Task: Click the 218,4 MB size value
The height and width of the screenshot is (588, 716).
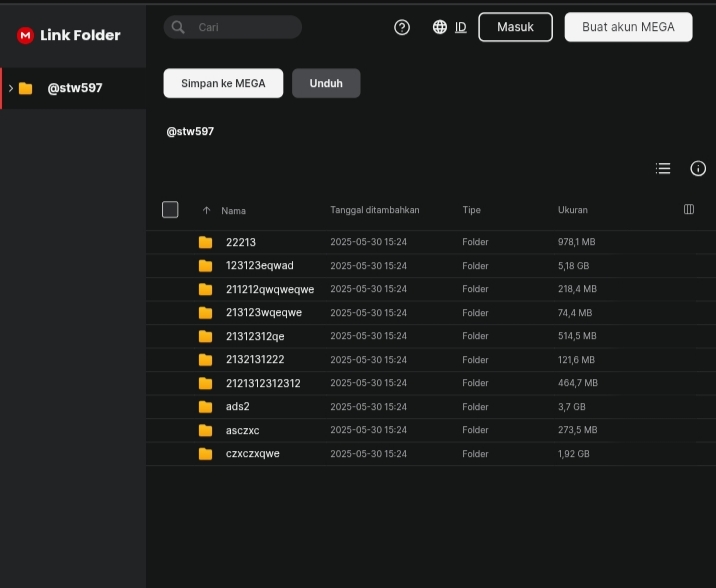Action: (x=577, y=289)
